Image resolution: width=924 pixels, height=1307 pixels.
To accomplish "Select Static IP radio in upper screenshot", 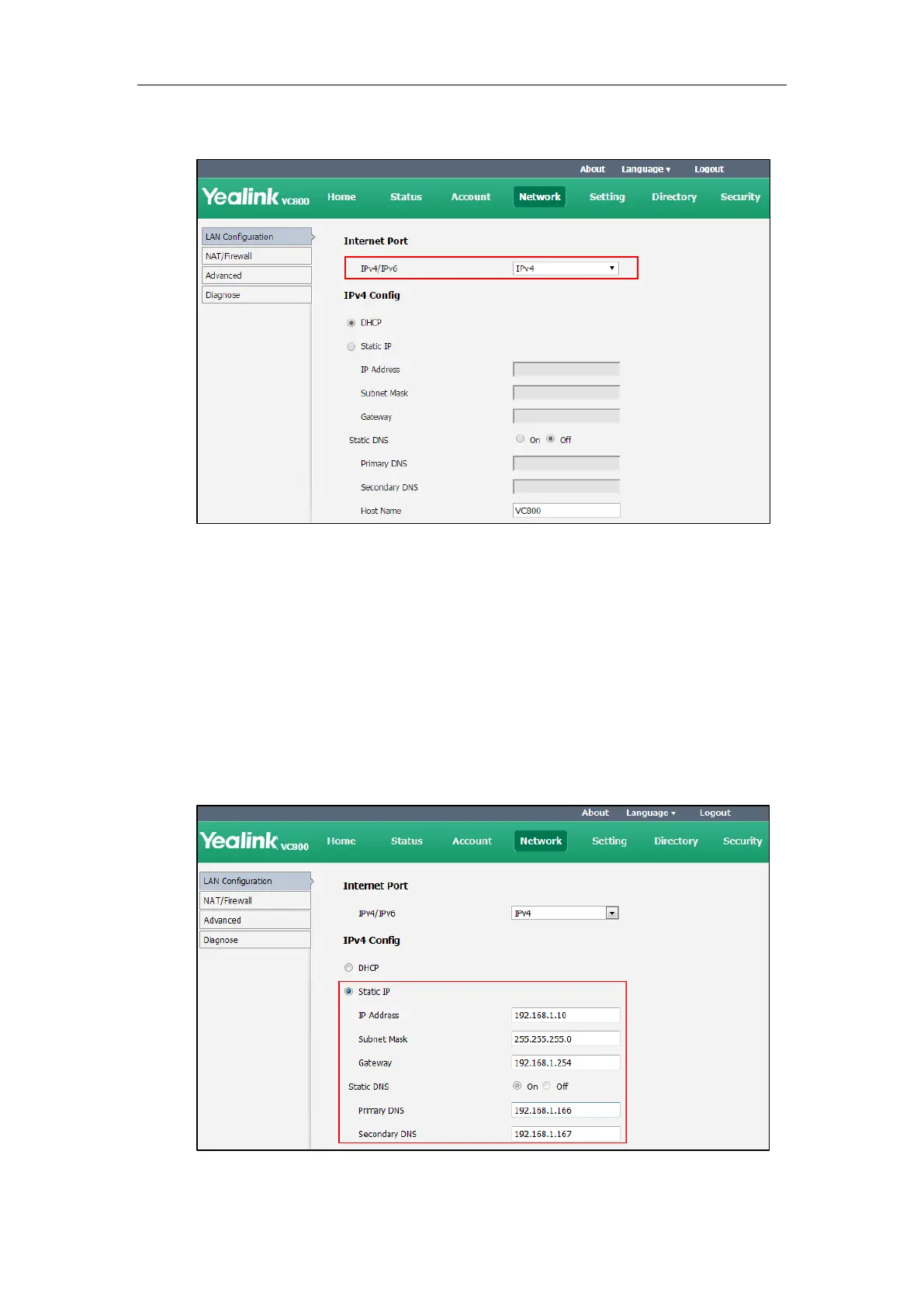I will coord(351,347).
